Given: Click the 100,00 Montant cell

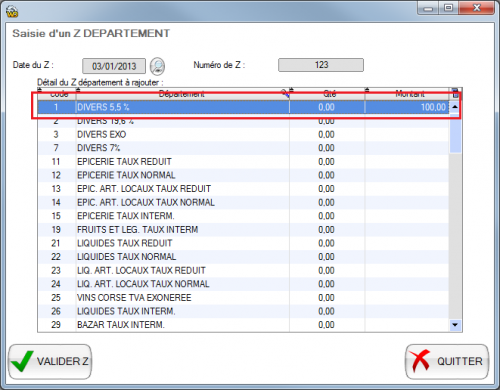Looking at the screenshot, I should (407, 107).
